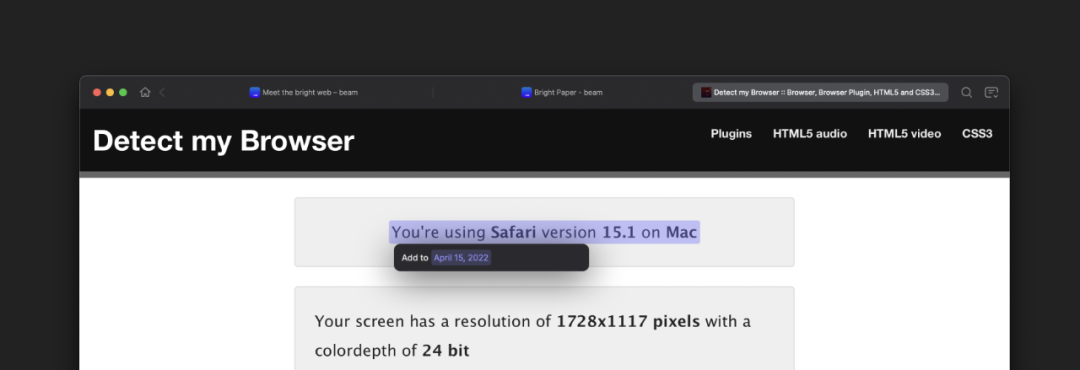
Task: Open the HTML5 audio link
Action: [x=810, y=134]
